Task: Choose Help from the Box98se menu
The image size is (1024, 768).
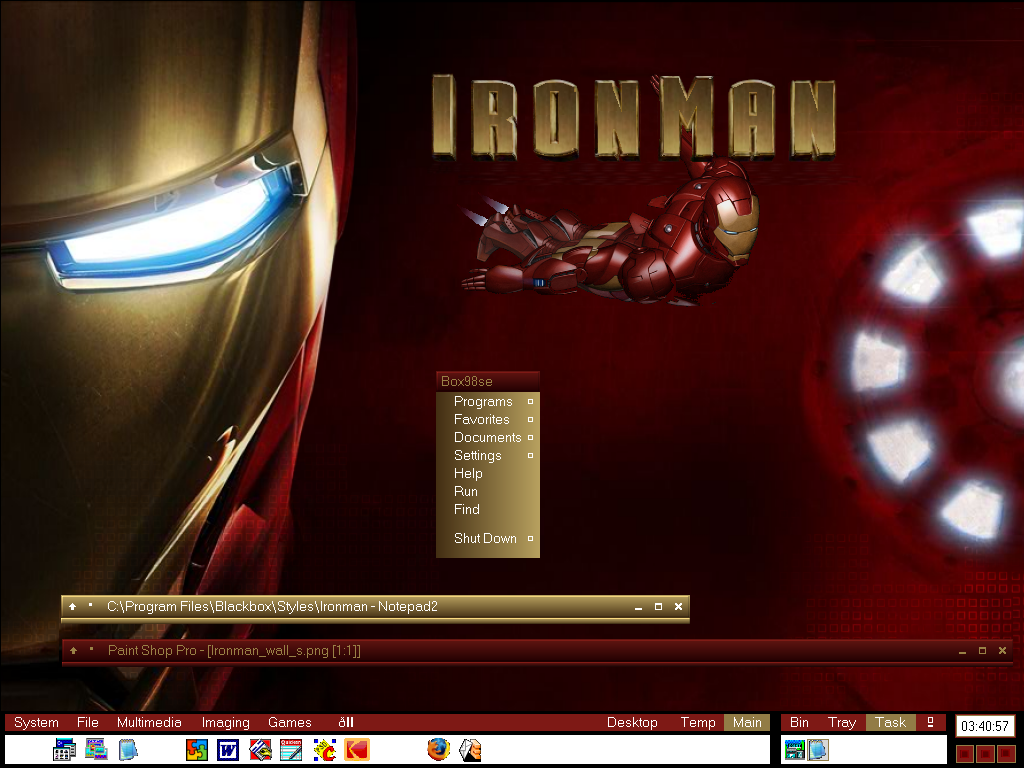Action: click(488, 473)
